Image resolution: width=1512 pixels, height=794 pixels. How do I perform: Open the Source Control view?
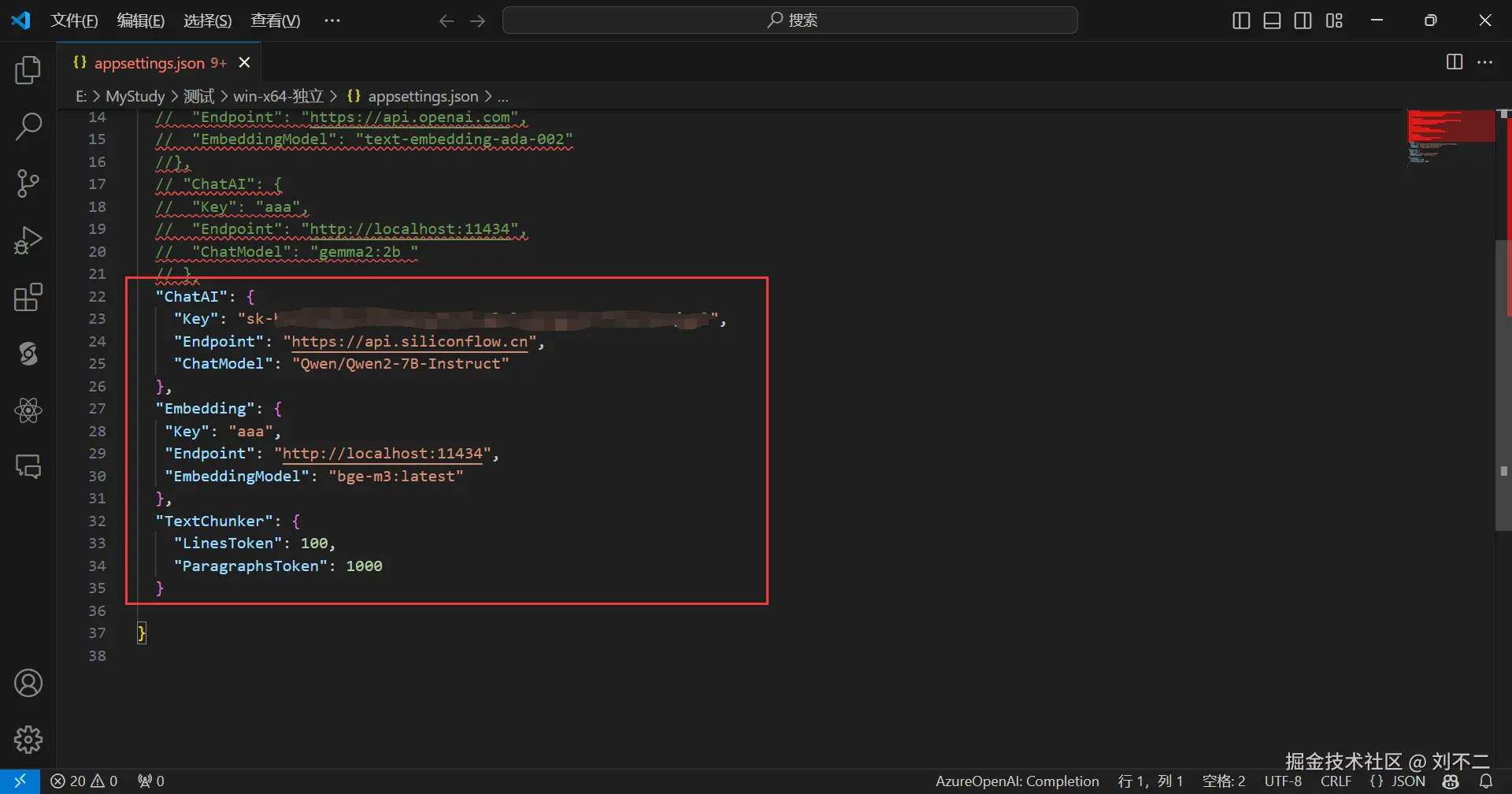[28, 183]
